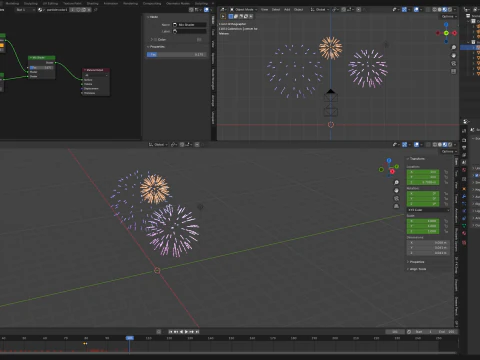Open Global orientation dropdown in orthographic viewport
Viewport: 480px width, 360px height.
[320, 10]
